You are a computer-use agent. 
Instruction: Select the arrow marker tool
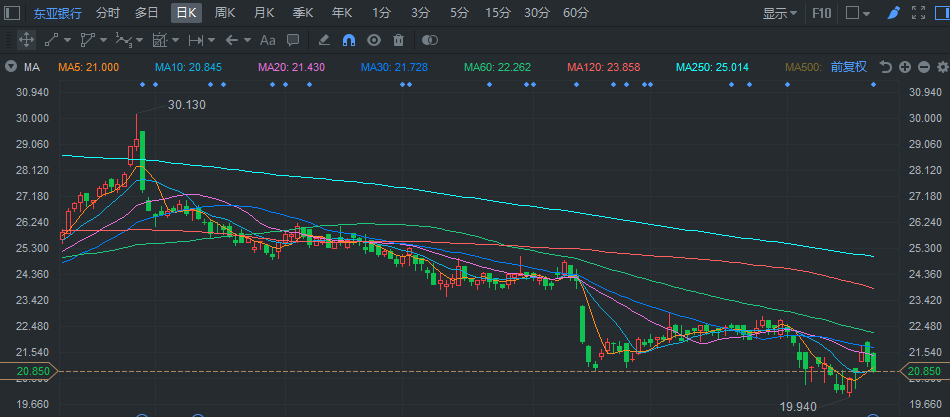(231, 40)
